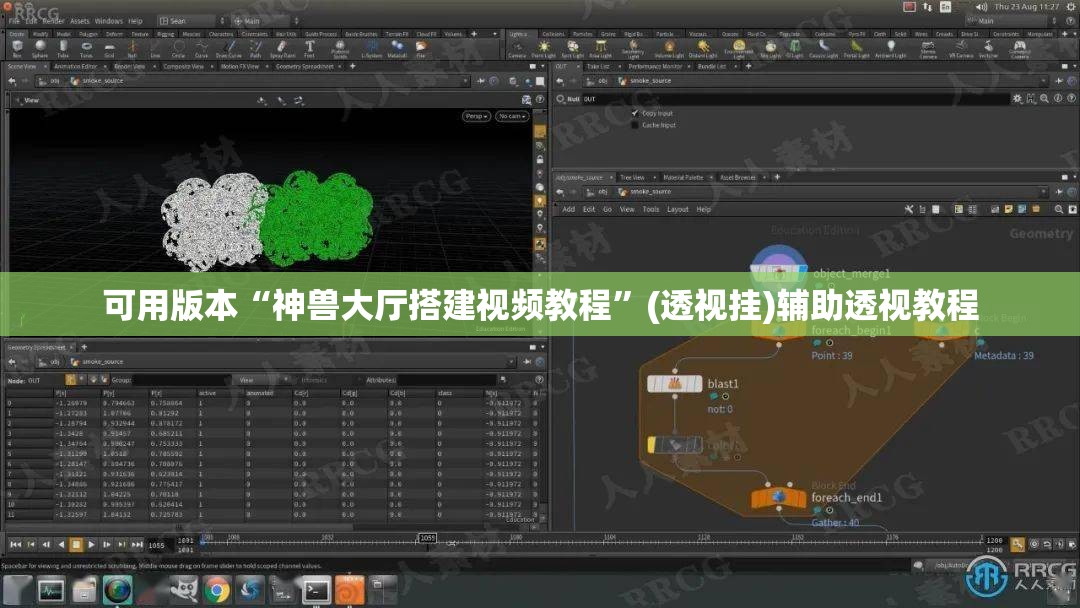Click the current frame number field 1055
The width and height of the screenshot is (1080, 608).
coord(158,545)
